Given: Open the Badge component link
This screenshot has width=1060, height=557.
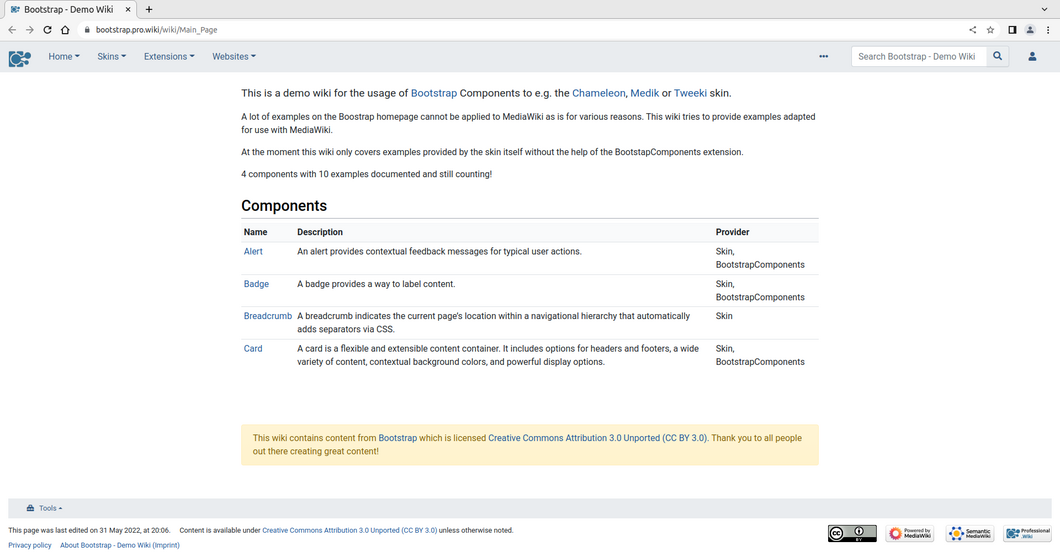Looking at the screenshot, I should click(x=256, y=284).
